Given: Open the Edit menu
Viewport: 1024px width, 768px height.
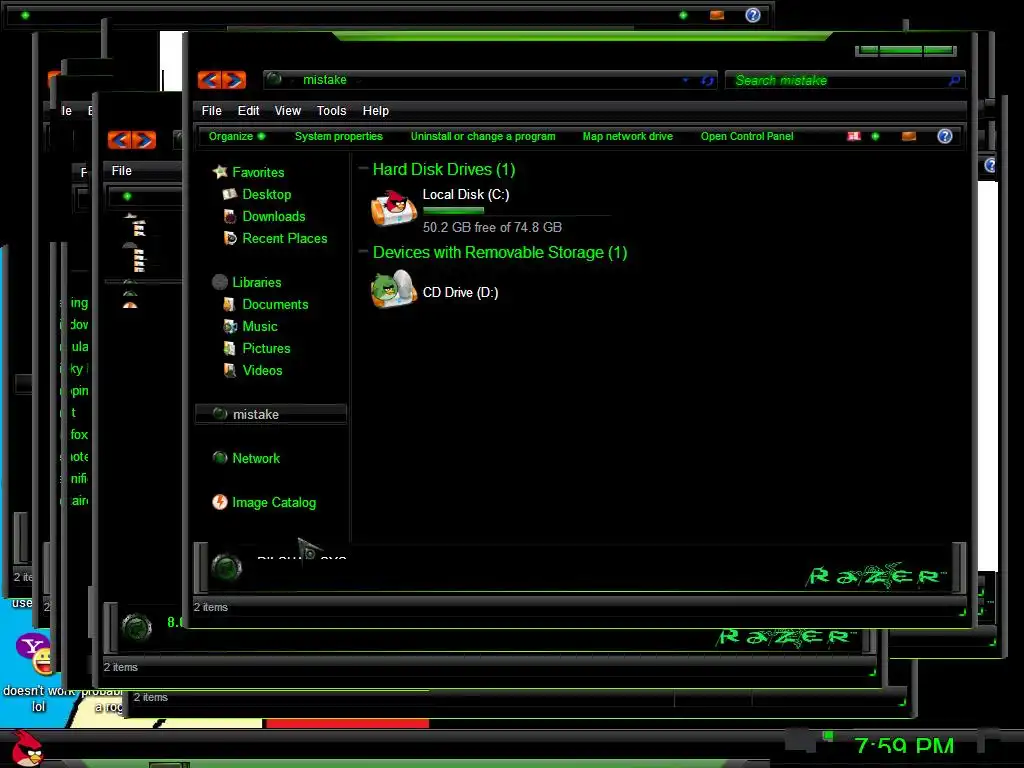Looking at the screenshot, I should click(248, 110).
